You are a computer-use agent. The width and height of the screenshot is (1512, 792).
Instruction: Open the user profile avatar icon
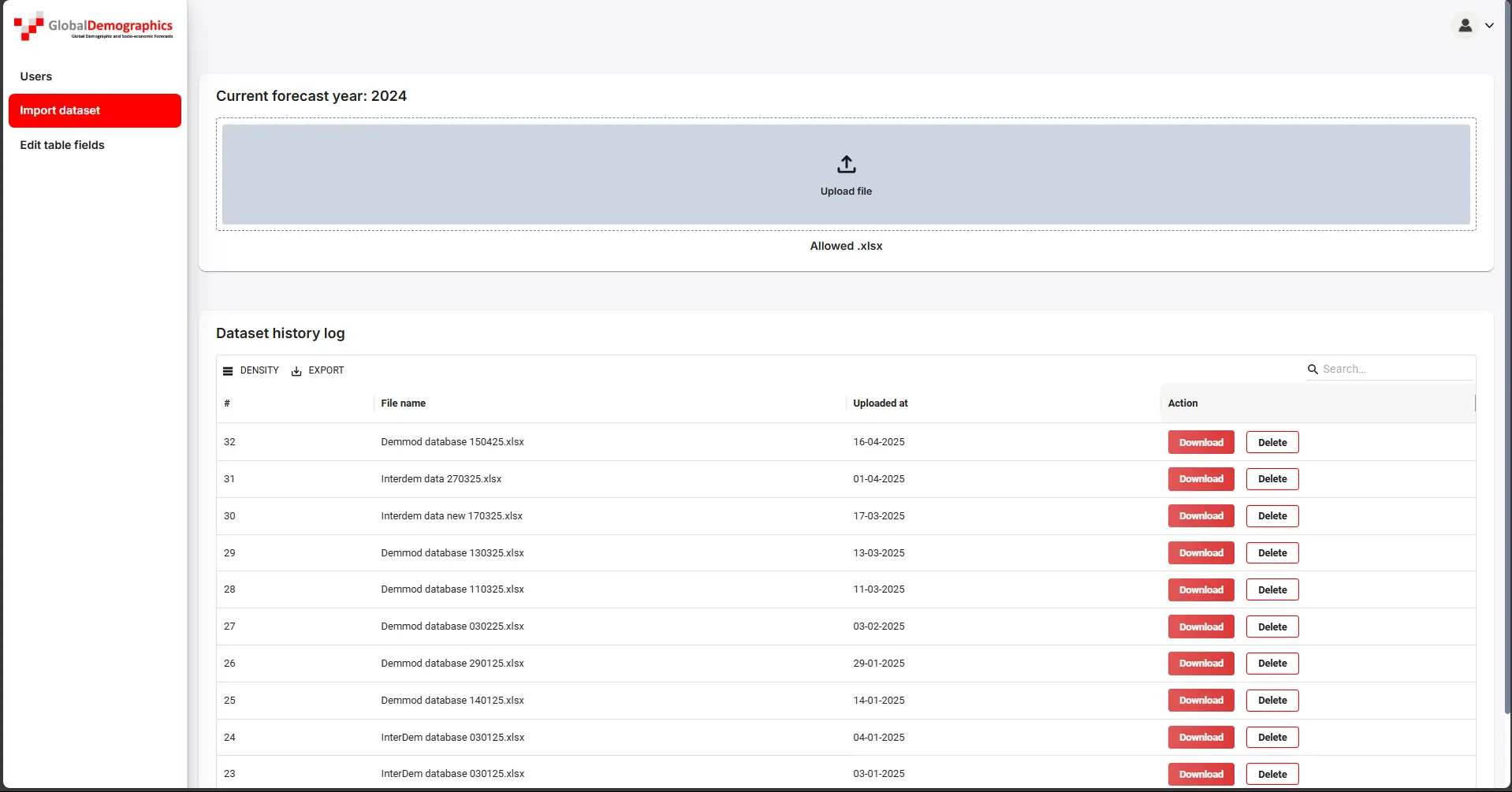point(1465,25)
